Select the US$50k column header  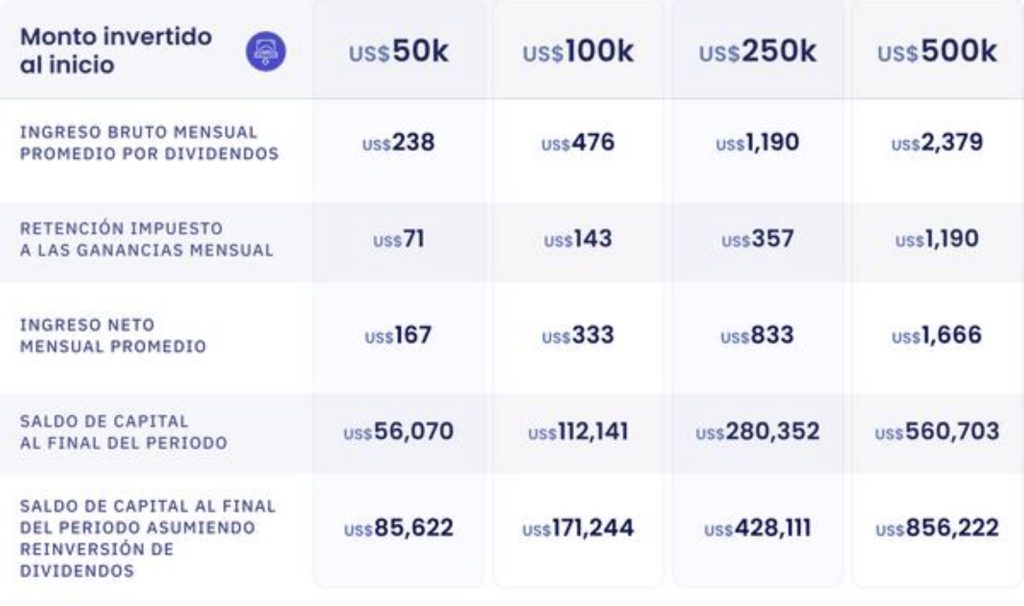(398, 52)
